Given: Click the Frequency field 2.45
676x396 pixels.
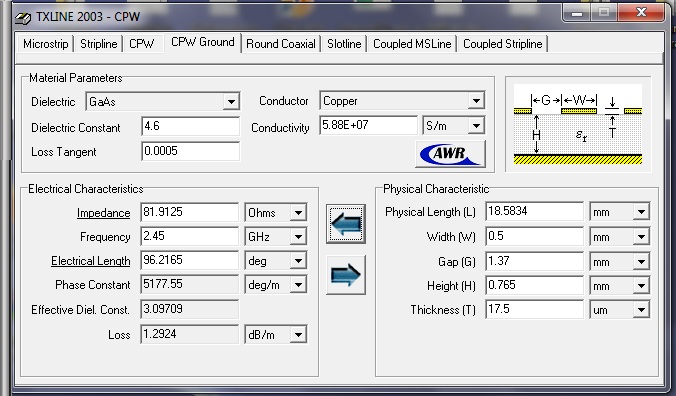Looking at the screenshot, I should (189, 237).
